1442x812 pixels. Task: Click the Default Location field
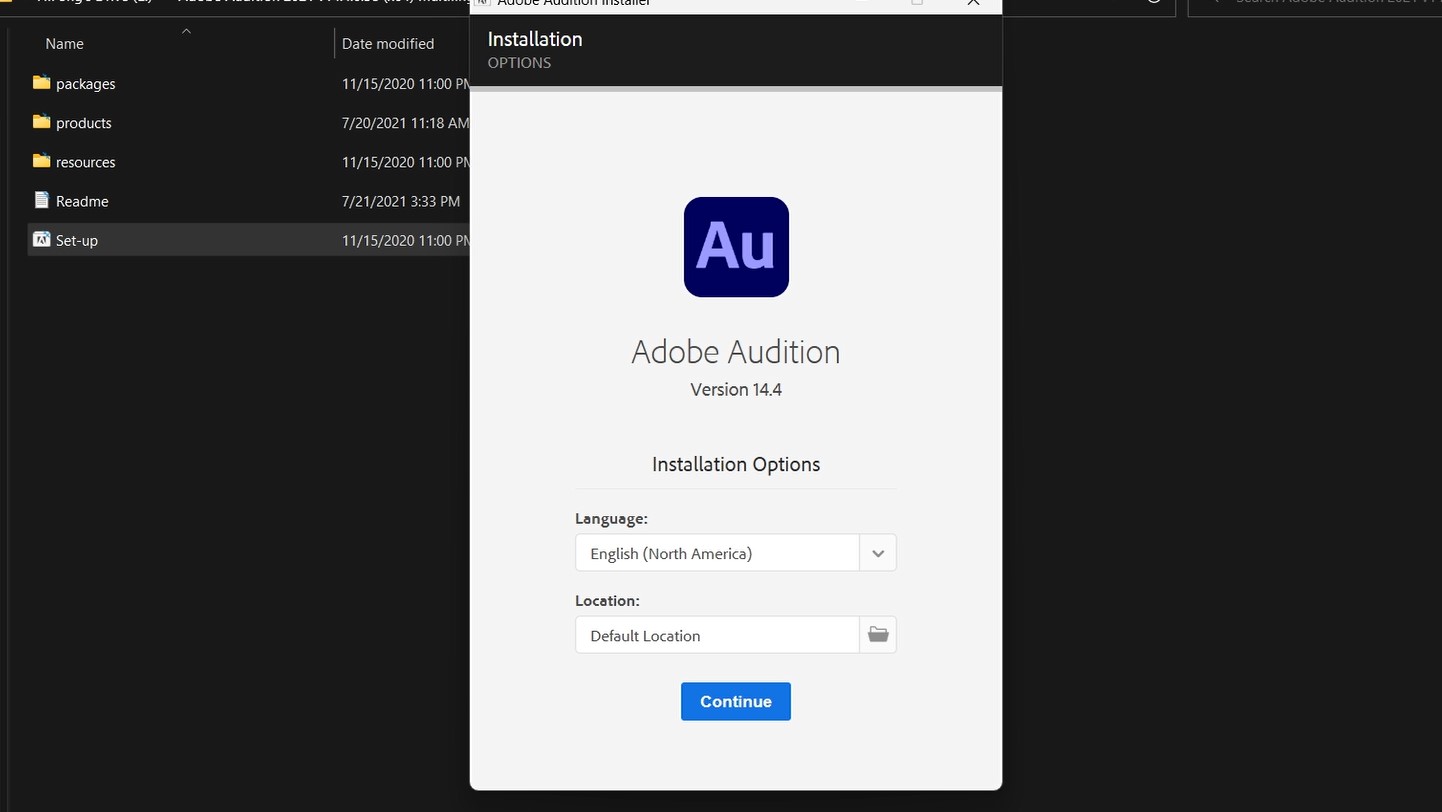pyautogui.click(x=717, y=635)
